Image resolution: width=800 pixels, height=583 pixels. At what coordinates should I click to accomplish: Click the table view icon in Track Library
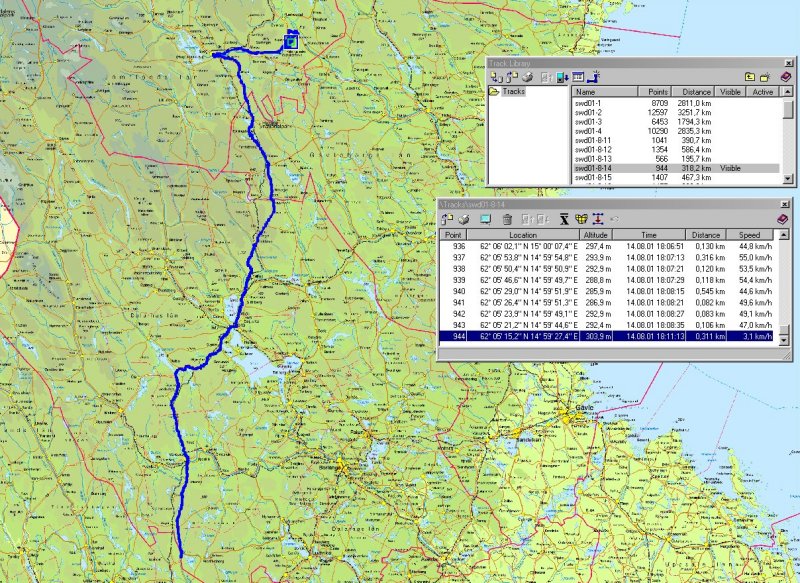point(578,76)
